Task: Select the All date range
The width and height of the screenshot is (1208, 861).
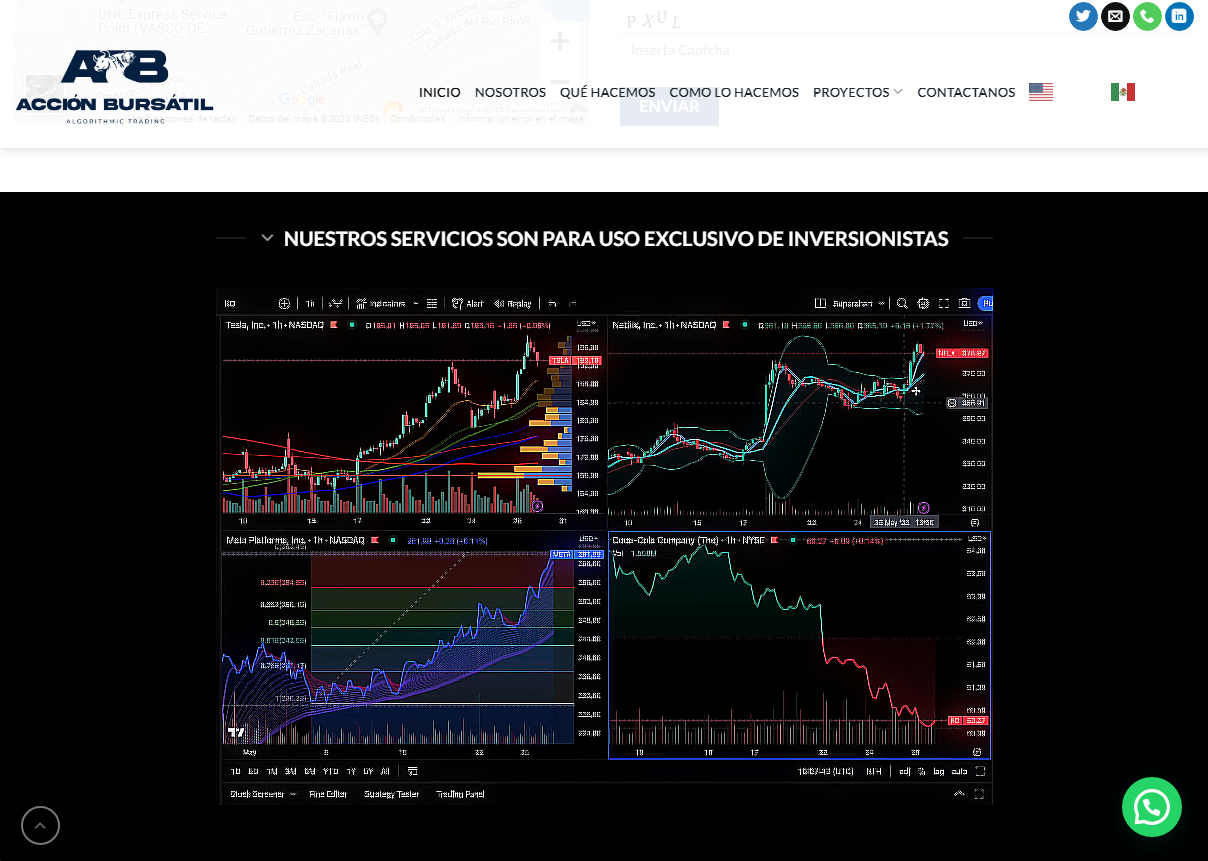Action: point(385,771)
